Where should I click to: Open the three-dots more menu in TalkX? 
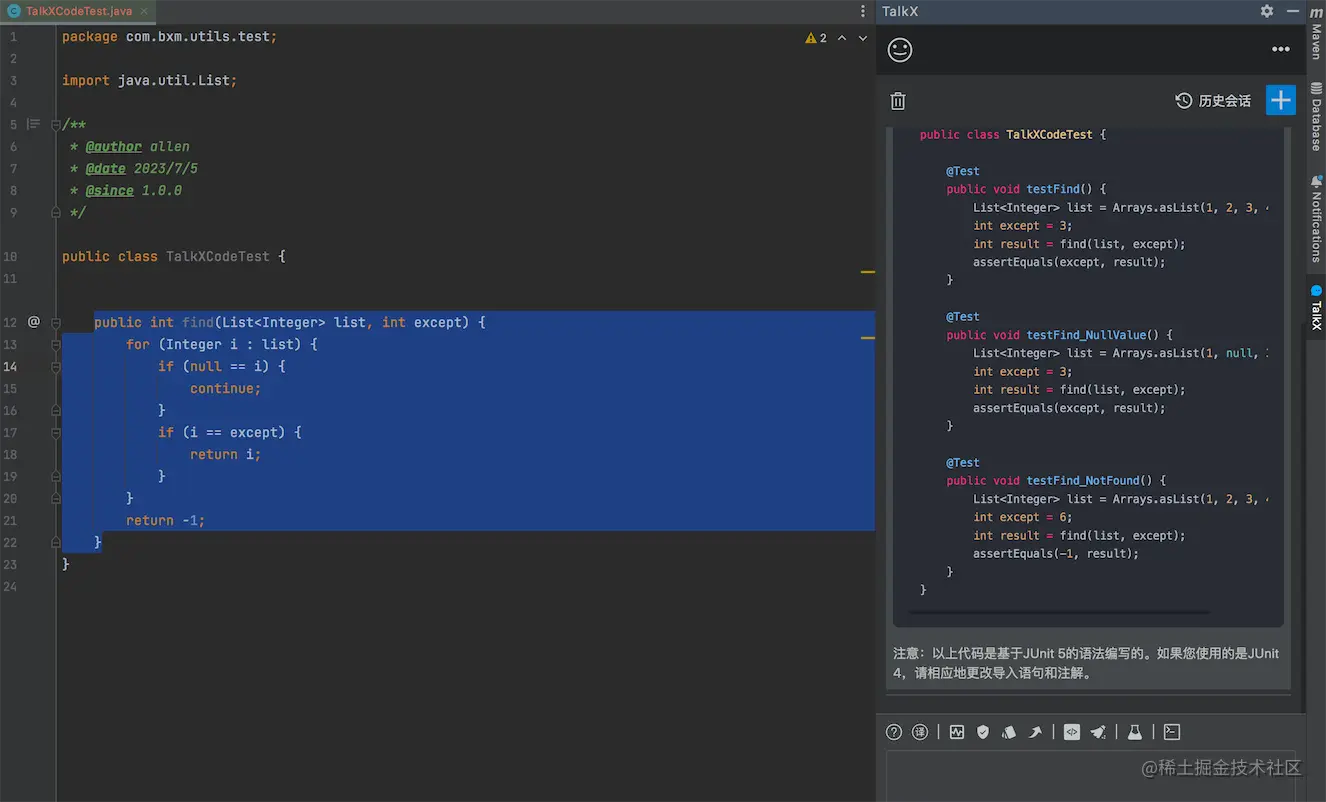tap(1281, 49)
